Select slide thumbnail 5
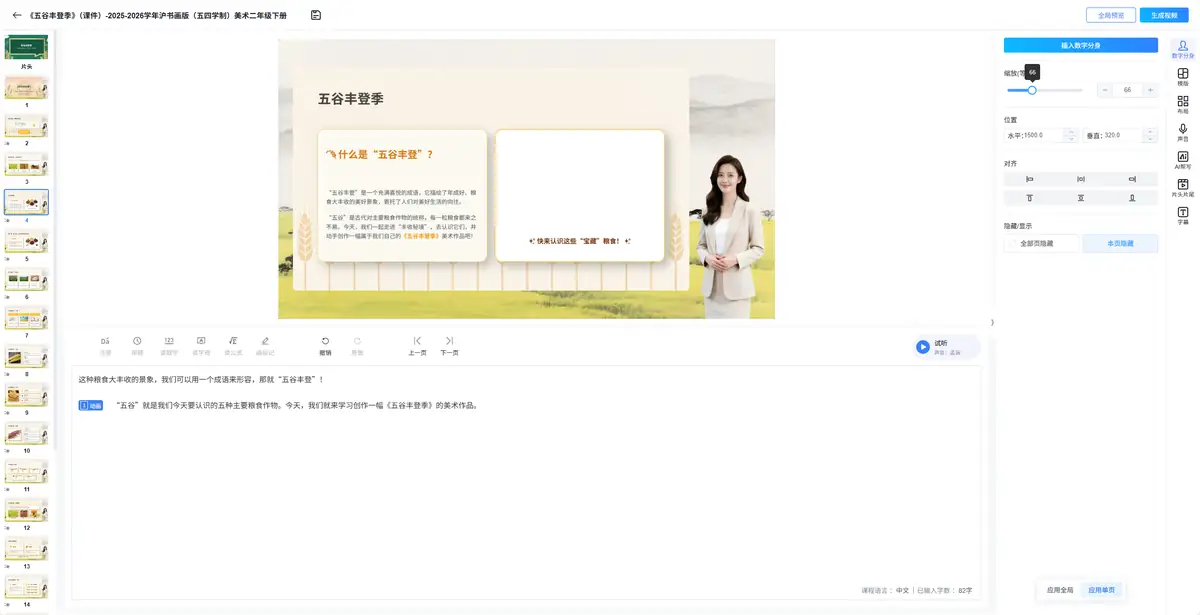The width and height of the screenshot is (1200, 615). (26, 240)
